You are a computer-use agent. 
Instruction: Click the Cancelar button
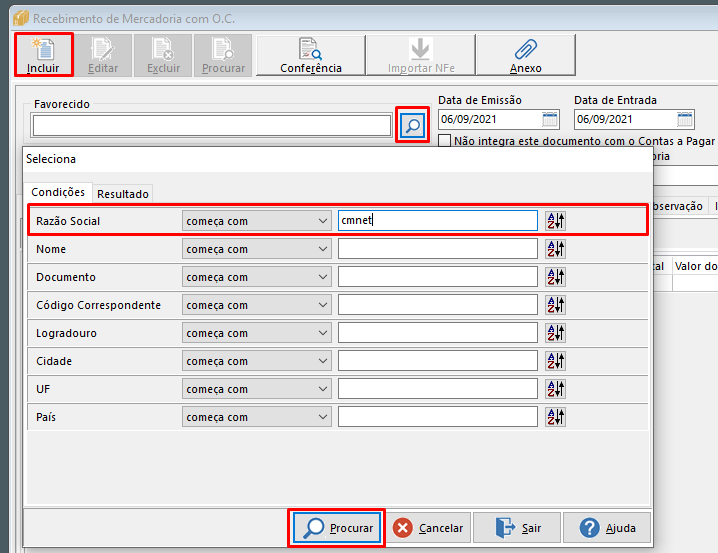(x=429, y=528)
